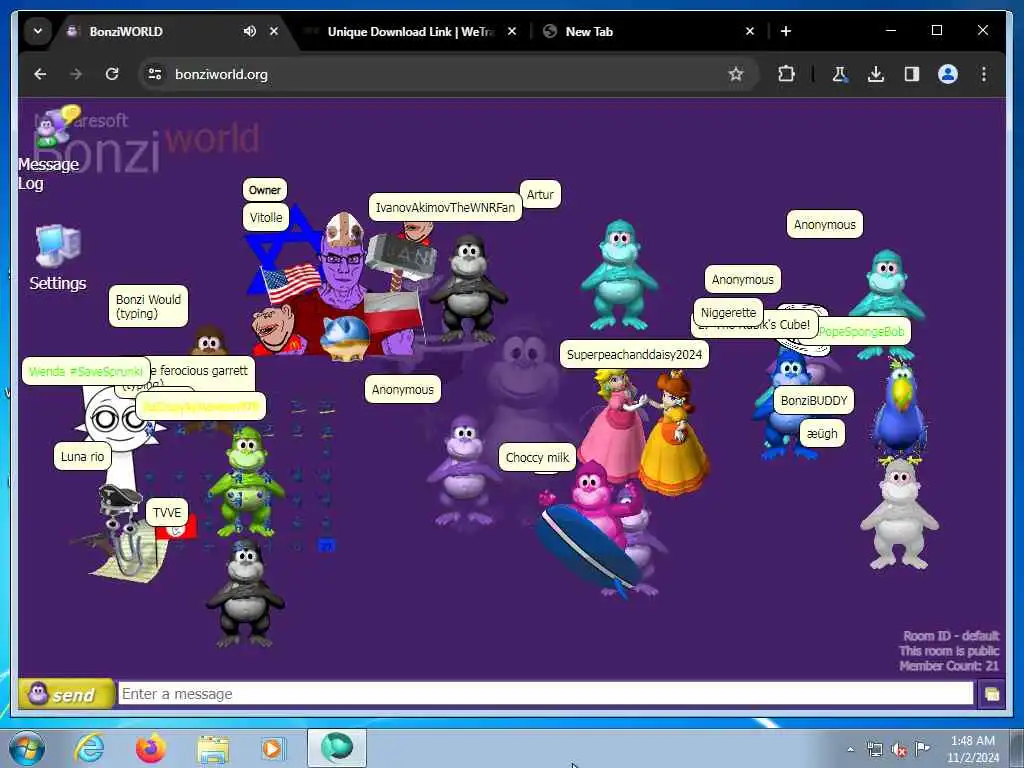This screenshot has width=1024, height=768.
Task: Focus the 'Enter a message' input field
Action: pos(545,694)
